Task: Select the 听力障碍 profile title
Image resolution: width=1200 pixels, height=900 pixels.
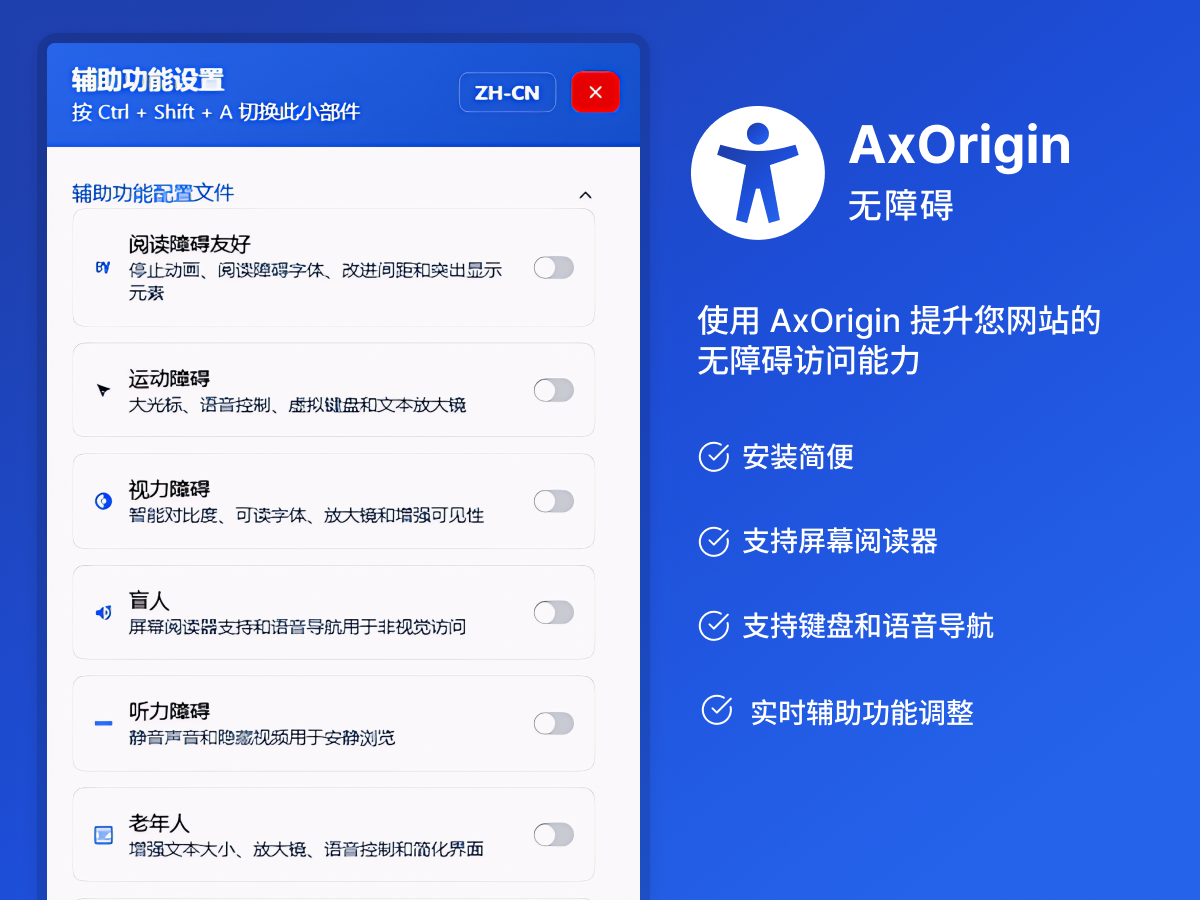Action: (169, 712)
